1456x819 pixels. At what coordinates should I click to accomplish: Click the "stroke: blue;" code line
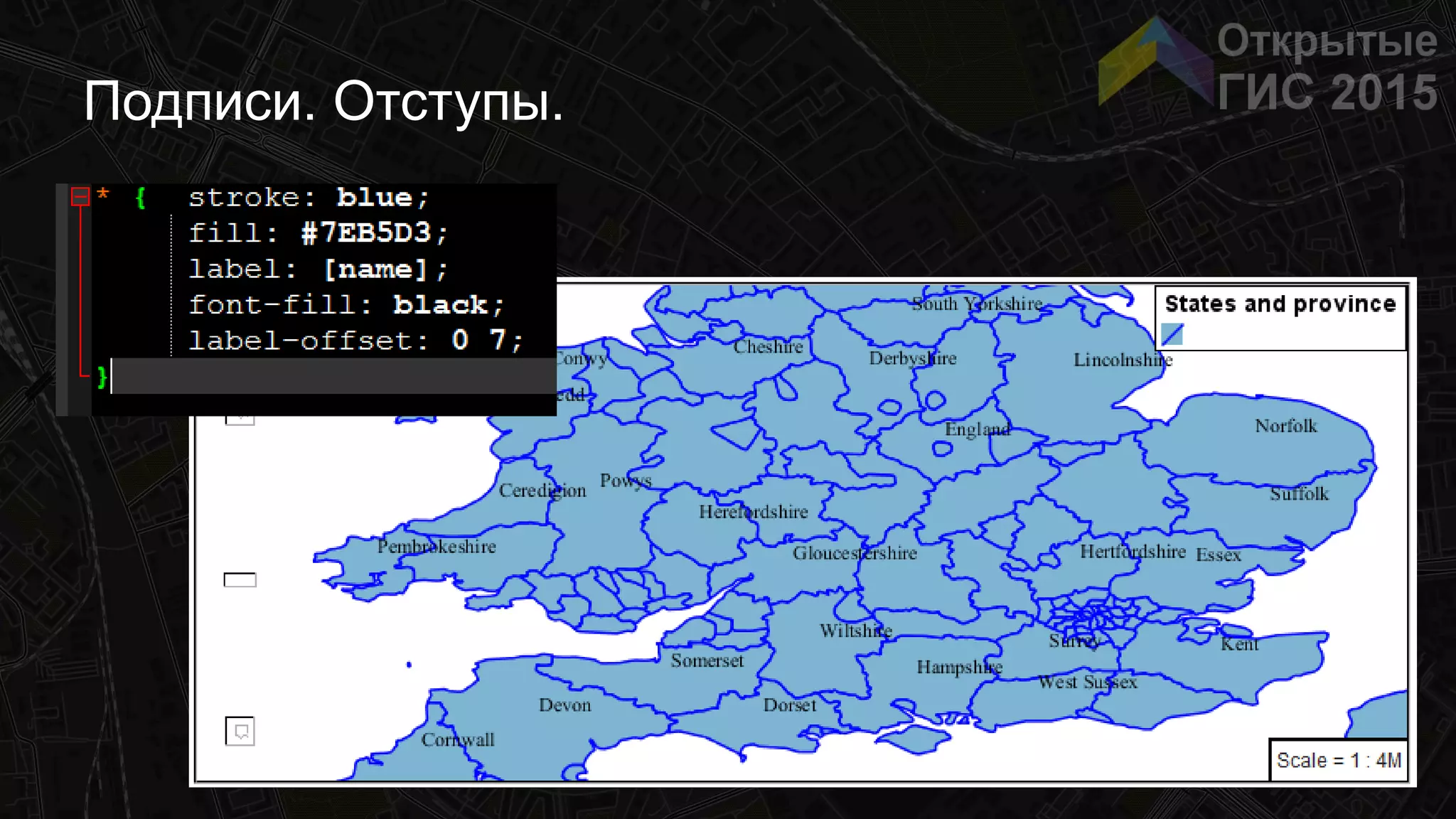(309, 198)
